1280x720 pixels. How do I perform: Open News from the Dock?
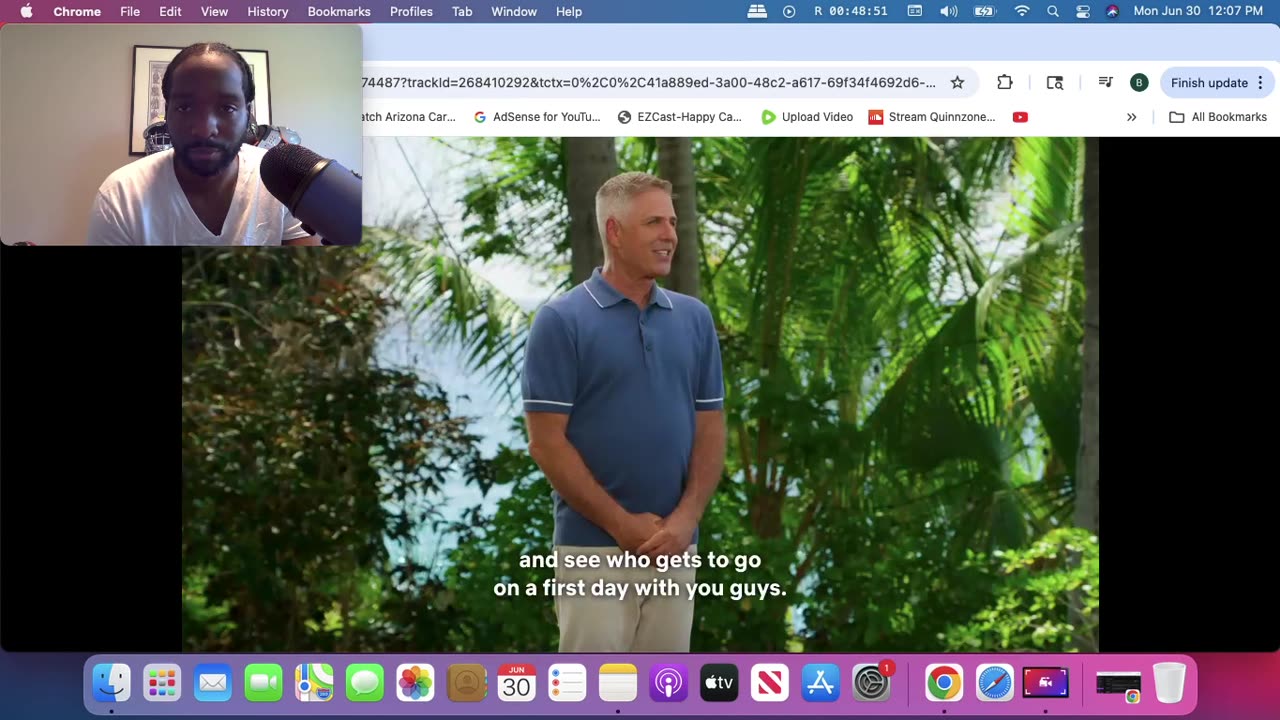coord(770,683)
